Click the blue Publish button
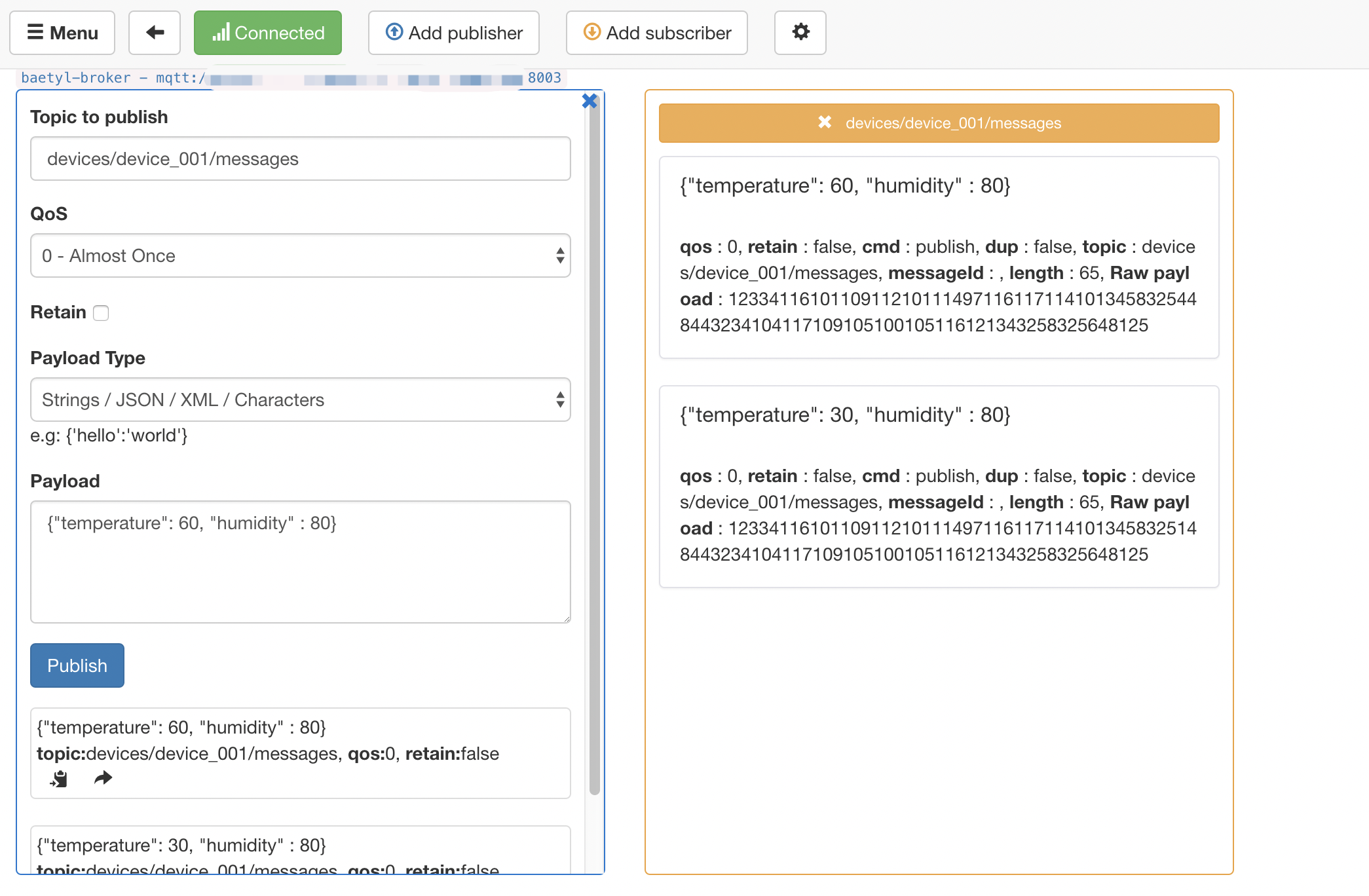The image size is (1369, 896). coord(77,665)
